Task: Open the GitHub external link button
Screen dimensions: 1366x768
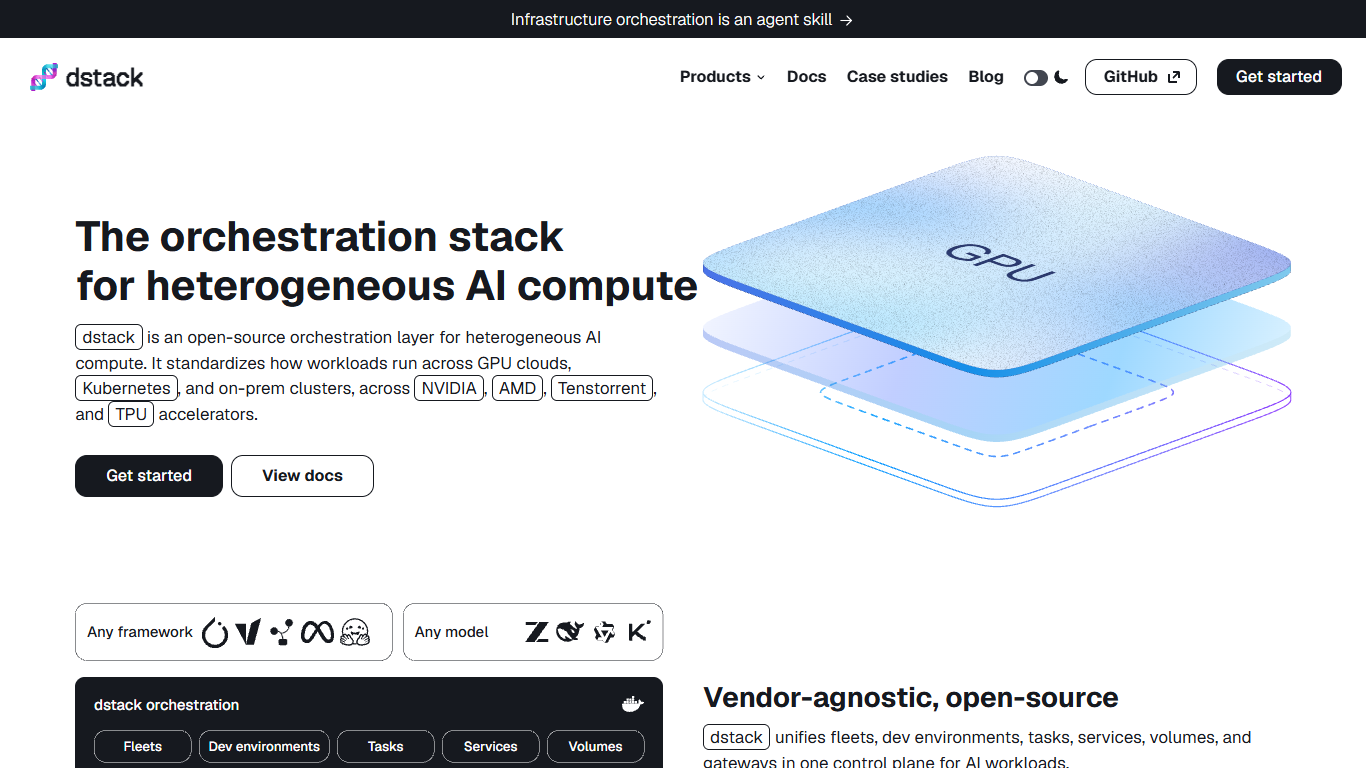Action: (x=1141, y=77)
